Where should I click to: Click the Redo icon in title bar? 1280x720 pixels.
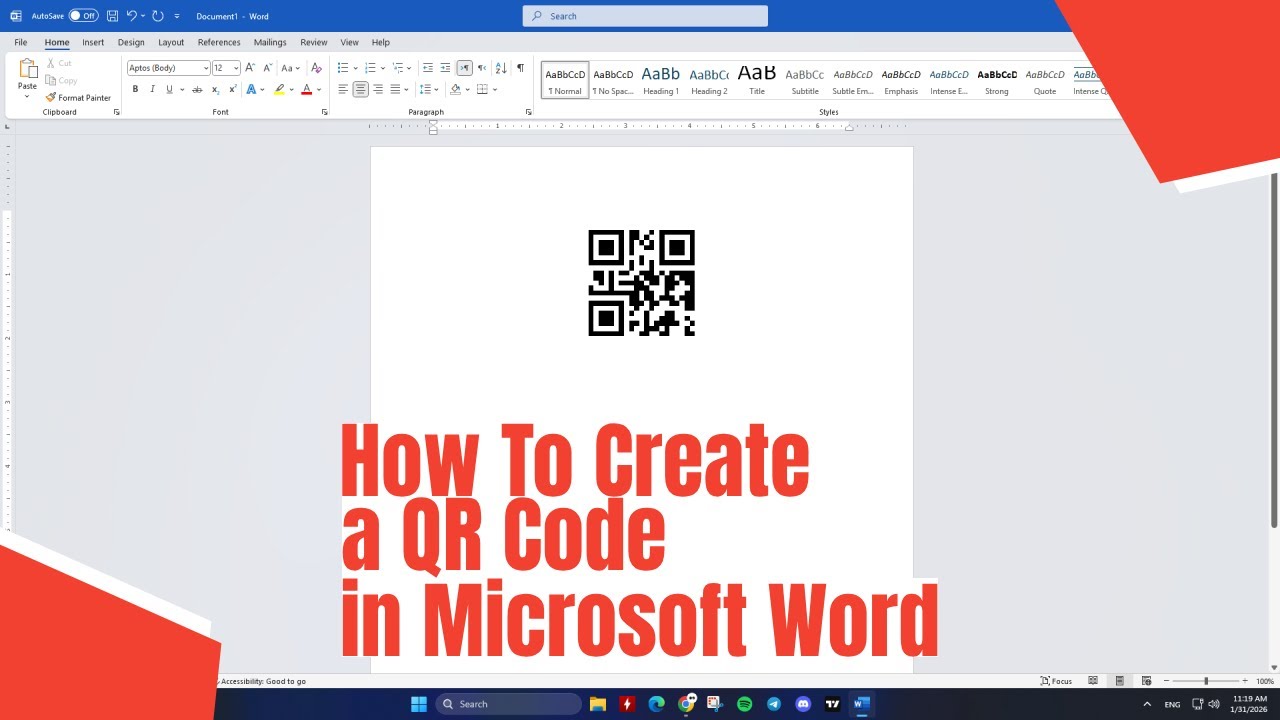click(158, 16)
